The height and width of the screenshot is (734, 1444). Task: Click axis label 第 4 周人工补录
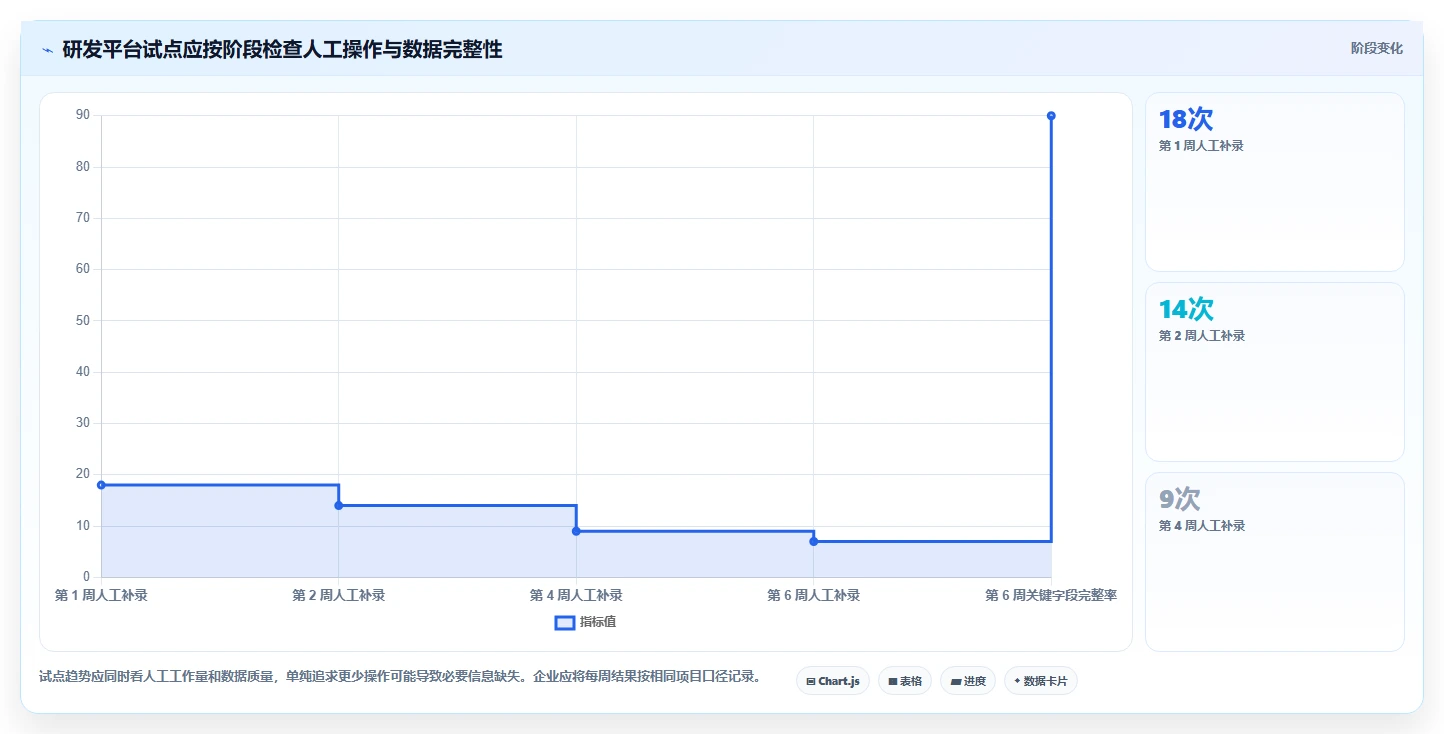click(x=576, y=595)
